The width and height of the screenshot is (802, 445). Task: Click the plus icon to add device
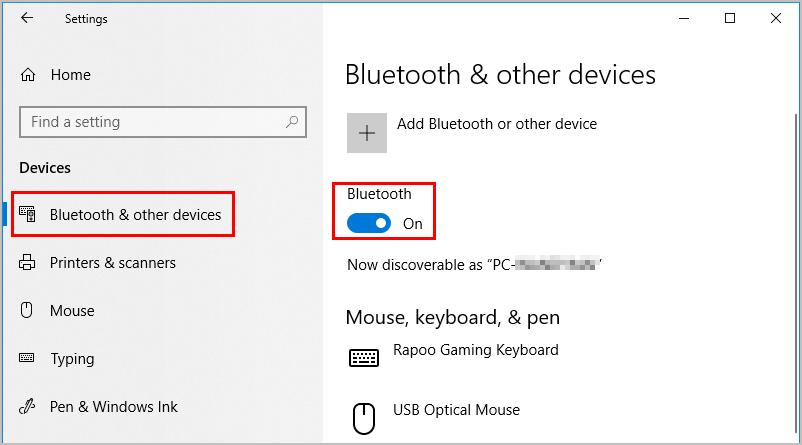[367, 133]
